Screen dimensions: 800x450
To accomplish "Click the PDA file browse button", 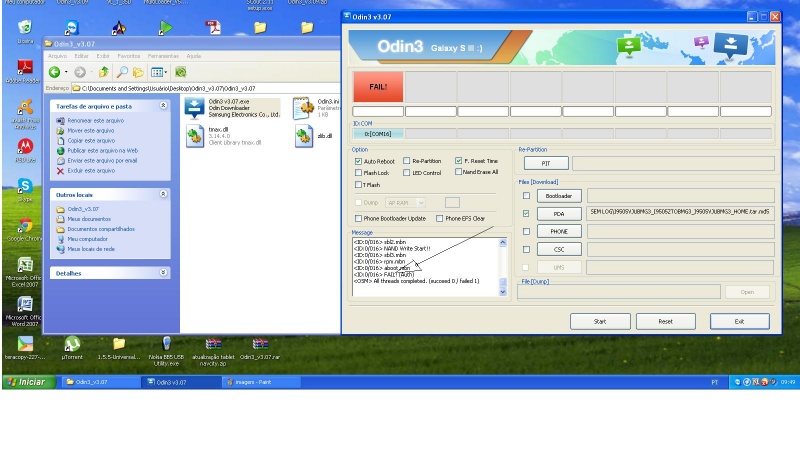I will [559, 214].
